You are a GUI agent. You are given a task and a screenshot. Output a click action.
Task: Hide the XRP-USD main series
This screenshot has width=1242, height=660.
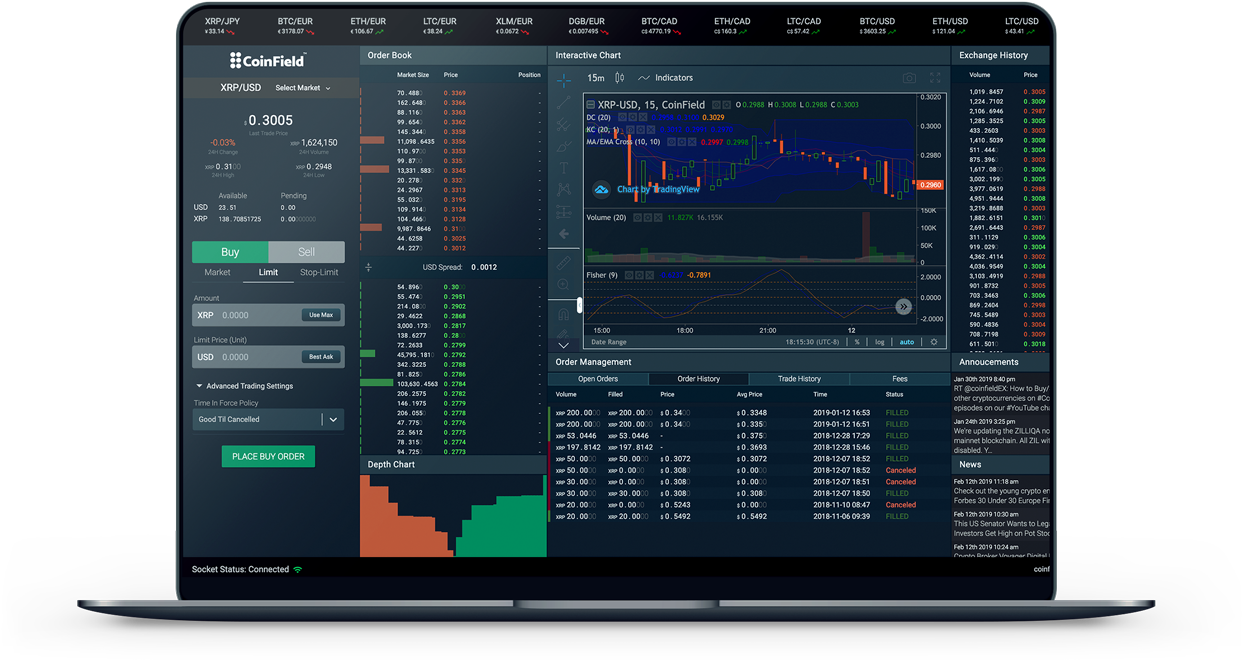click(717, 105)
